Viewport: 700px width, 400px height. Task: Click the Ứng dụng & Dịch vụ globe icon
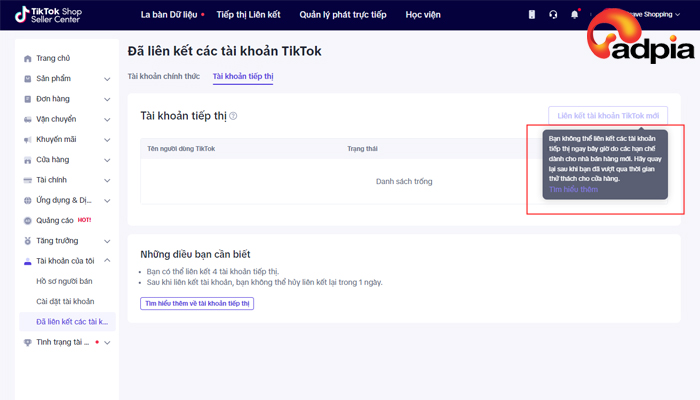[x=28, y=200]
